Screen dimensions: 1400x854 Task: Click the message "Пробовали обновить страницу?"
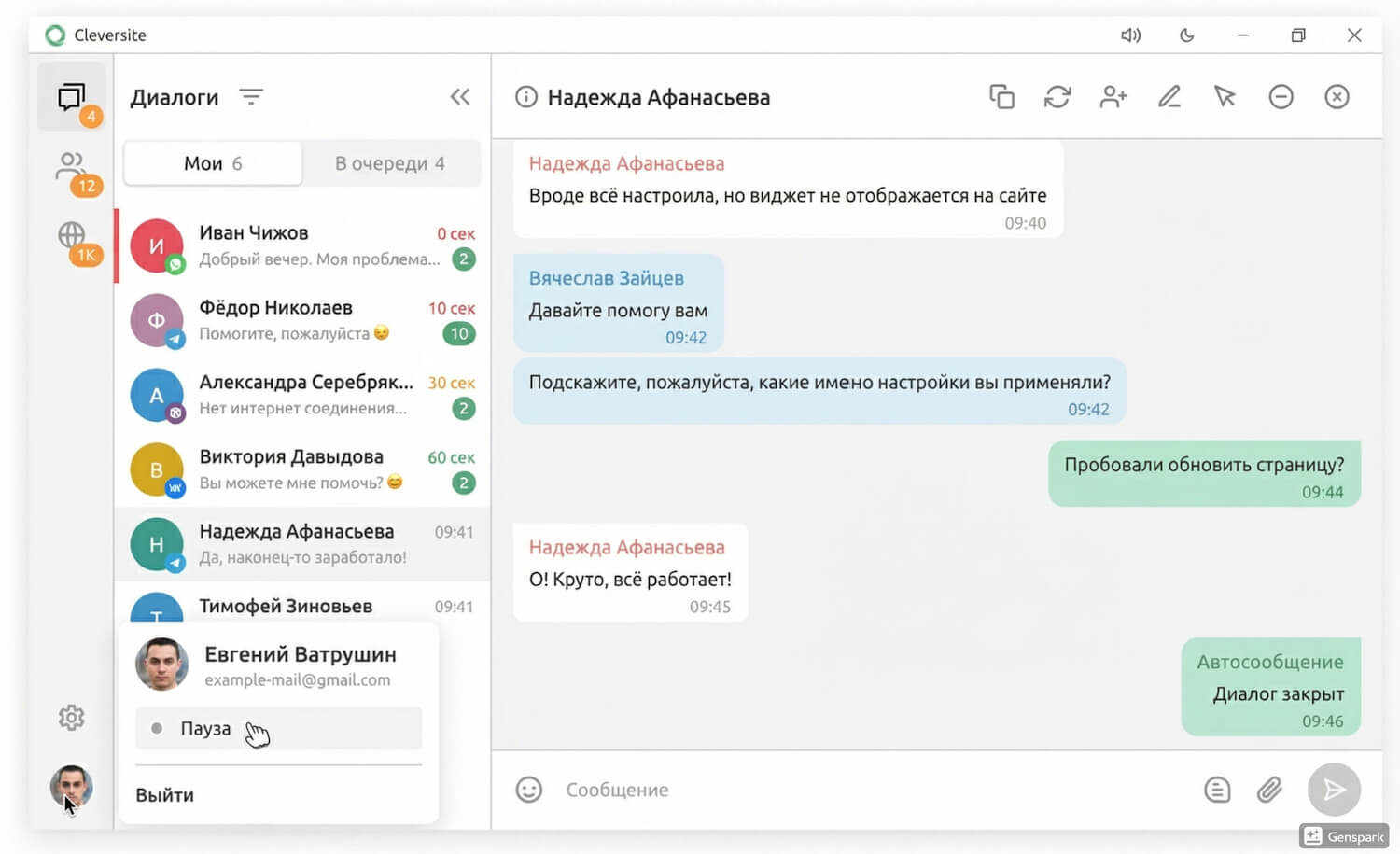(1204, 474)
